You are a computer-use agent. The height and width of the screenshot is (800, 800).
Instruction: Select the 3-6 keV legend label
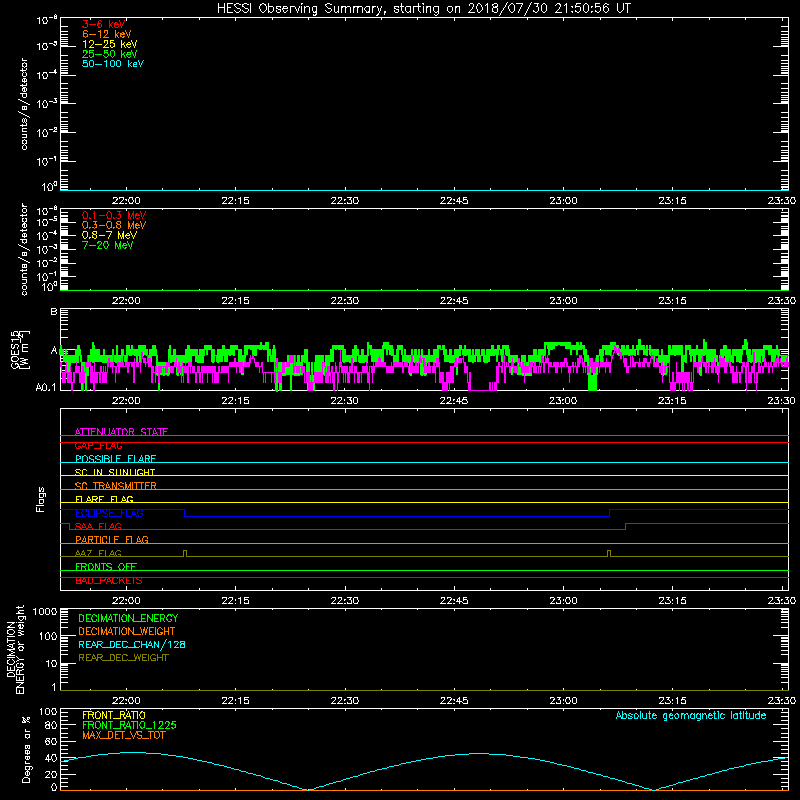pos(104,24)
